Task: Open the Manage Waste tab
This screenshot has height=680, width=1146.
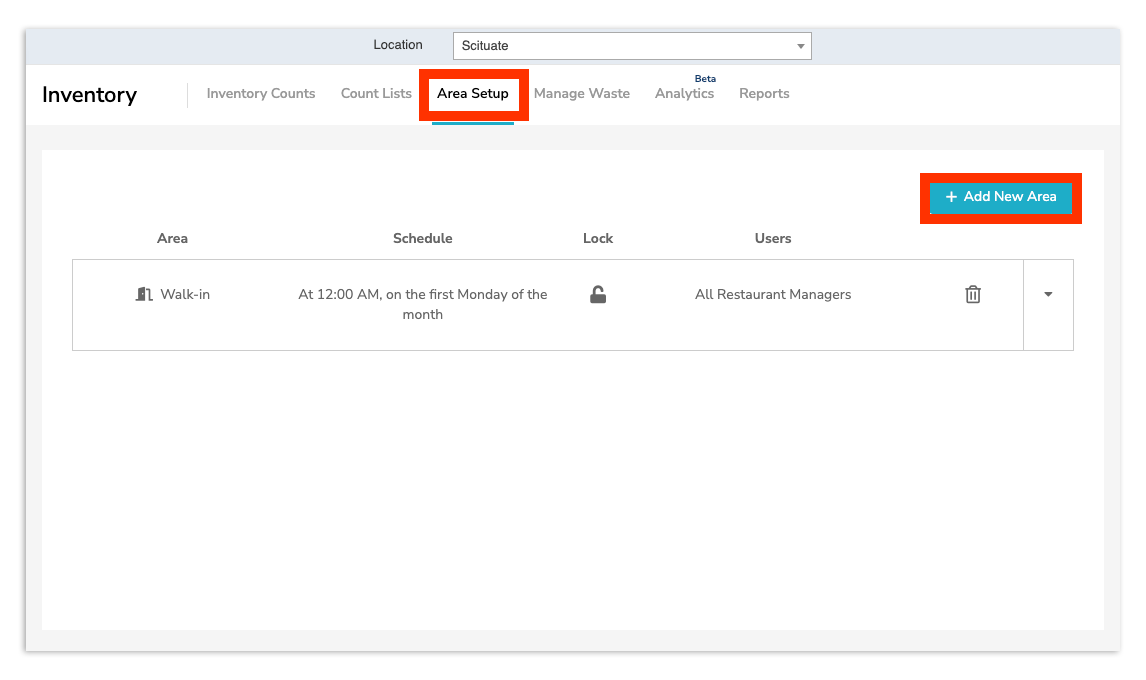Action: coord(581,93)
